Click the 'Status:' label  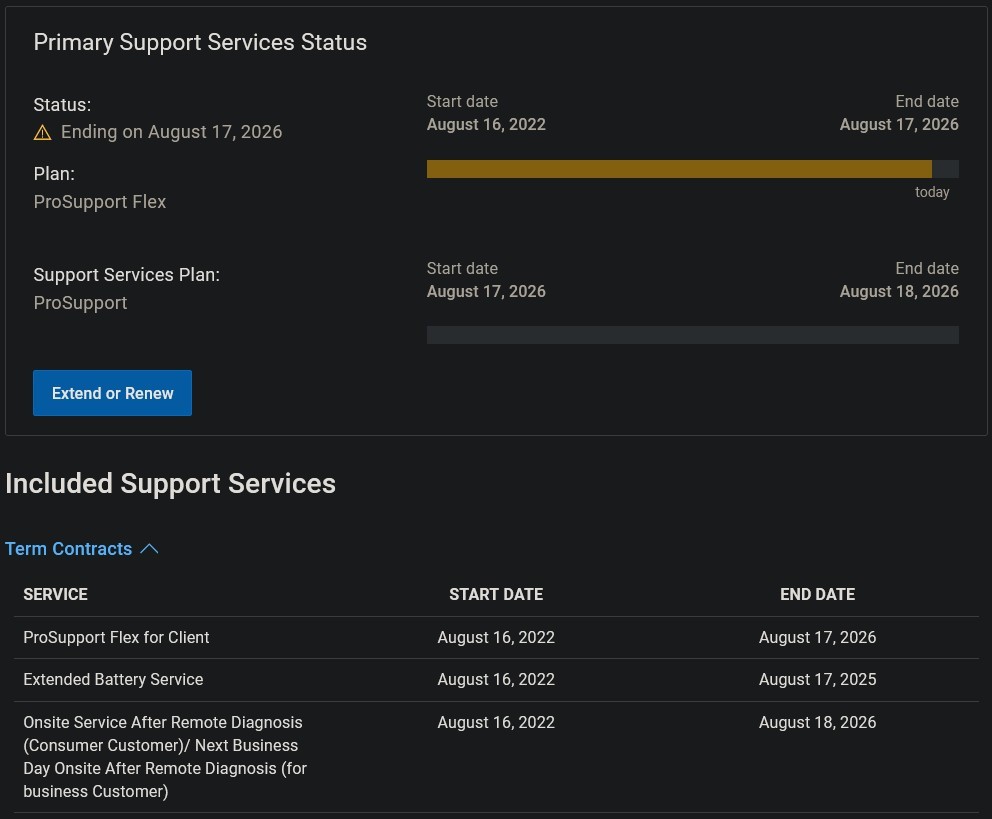click(62, 105)
